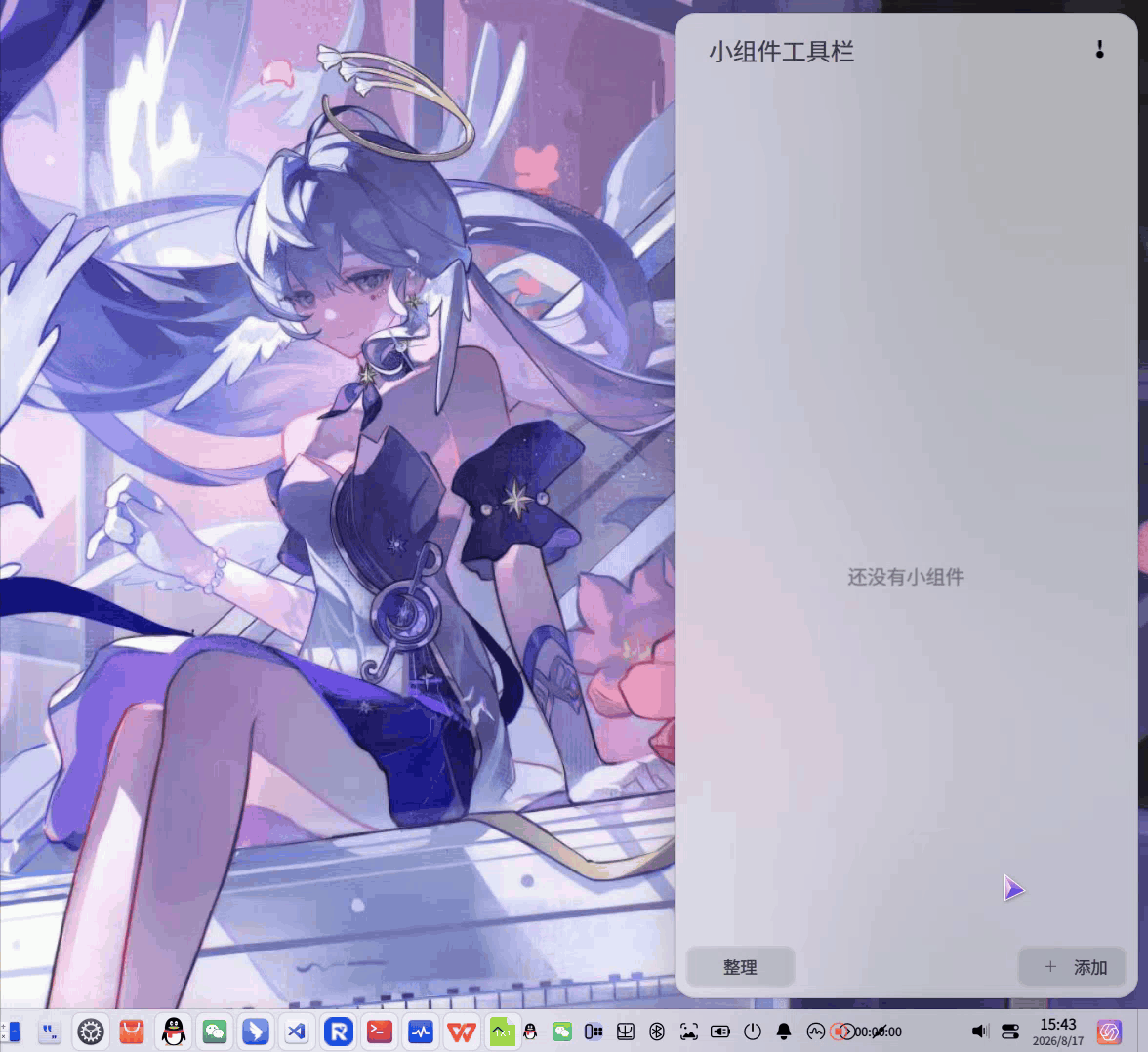
Task: Click the 还没有小组件 placeholder text
Action: [x=906, y=577]
